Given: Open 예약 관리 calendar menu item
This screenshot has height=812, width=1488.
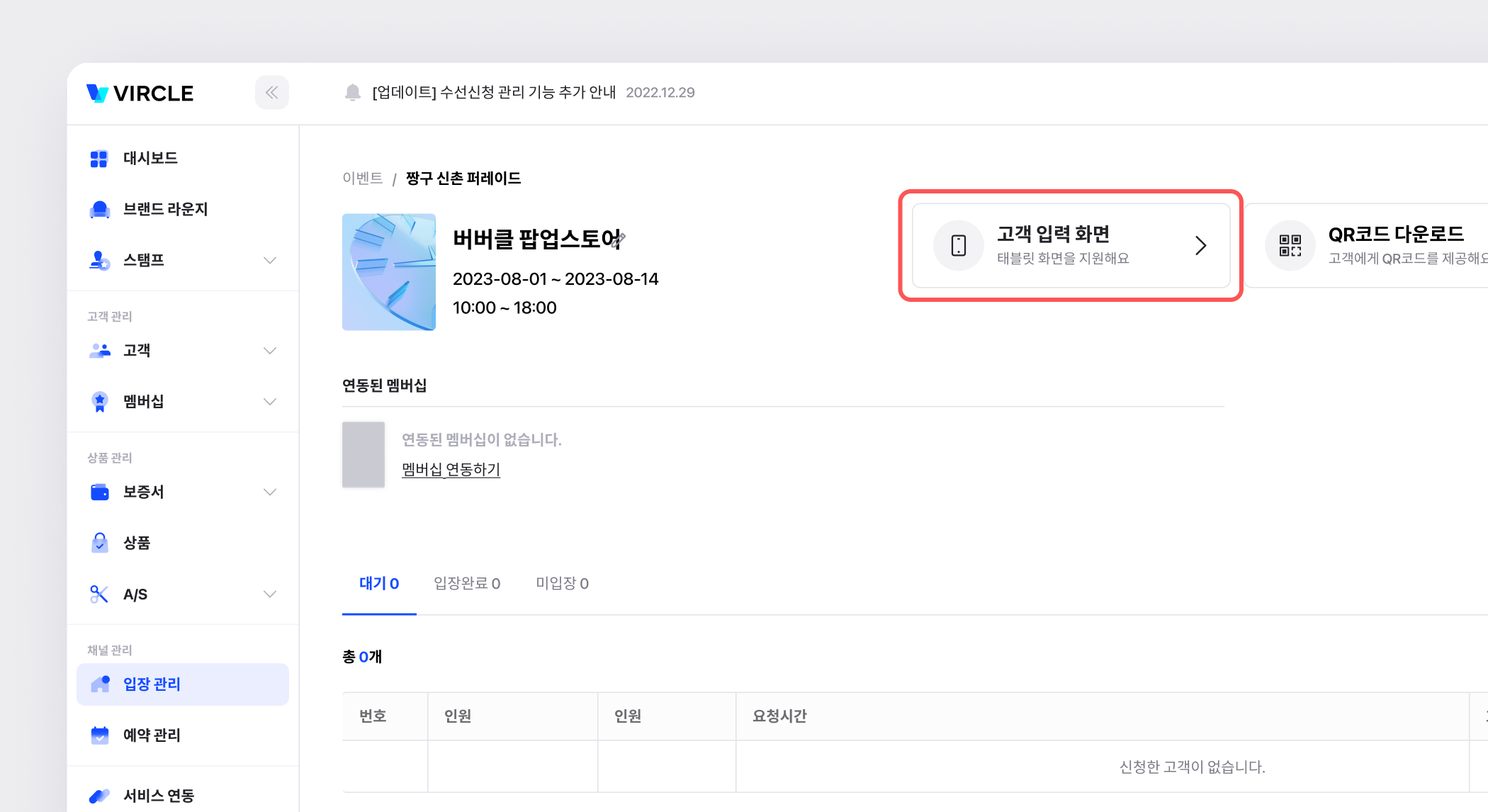Looking at the screenshot, I should coord(152,735).
